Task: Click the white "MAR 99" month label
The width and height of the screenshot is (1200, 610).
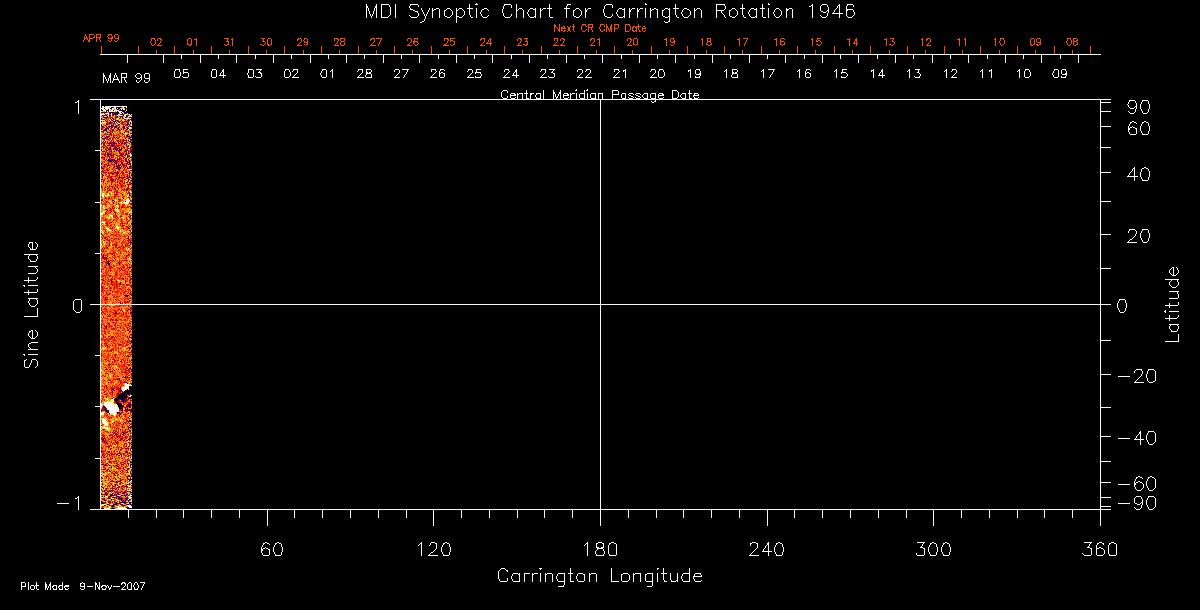Action: coord(126,77)
